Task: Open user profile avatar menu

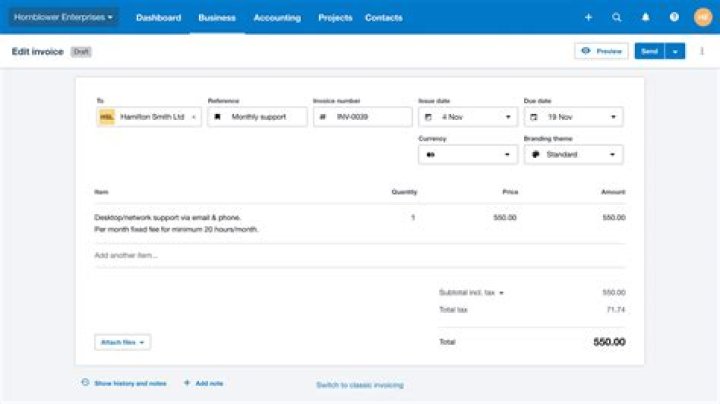Action: (703, 17)
